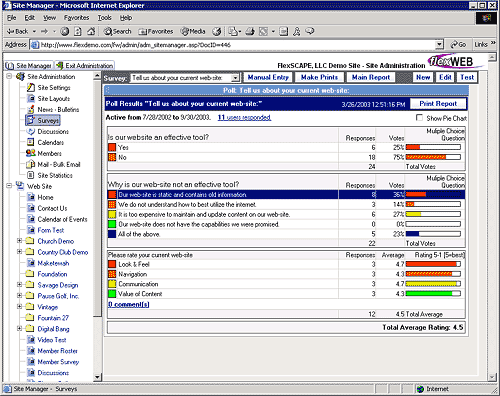
Task: Click the Mail icon in toolbar
Action: tap(233, 32)
